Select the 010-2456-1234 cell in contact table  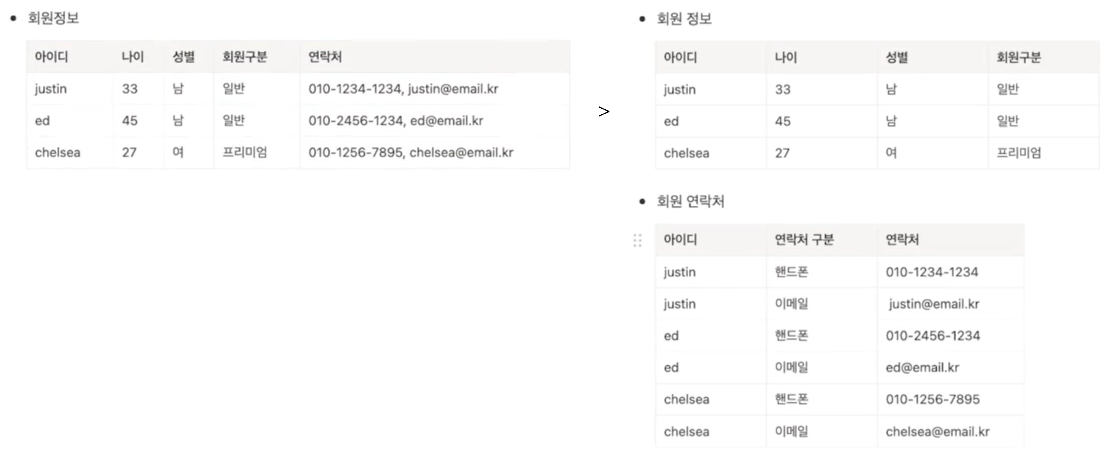(x=951, y=336)
